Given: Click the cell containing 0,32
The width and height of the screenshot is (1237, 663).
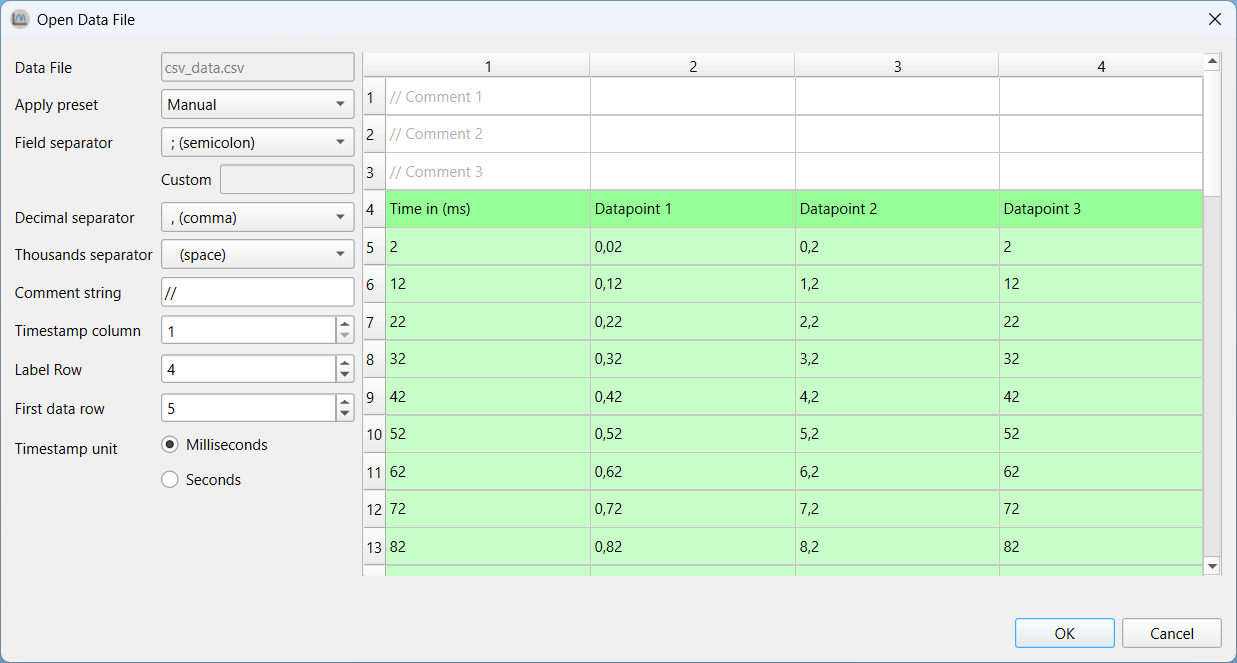Looking at the screenshot, I should pos(693,359).
